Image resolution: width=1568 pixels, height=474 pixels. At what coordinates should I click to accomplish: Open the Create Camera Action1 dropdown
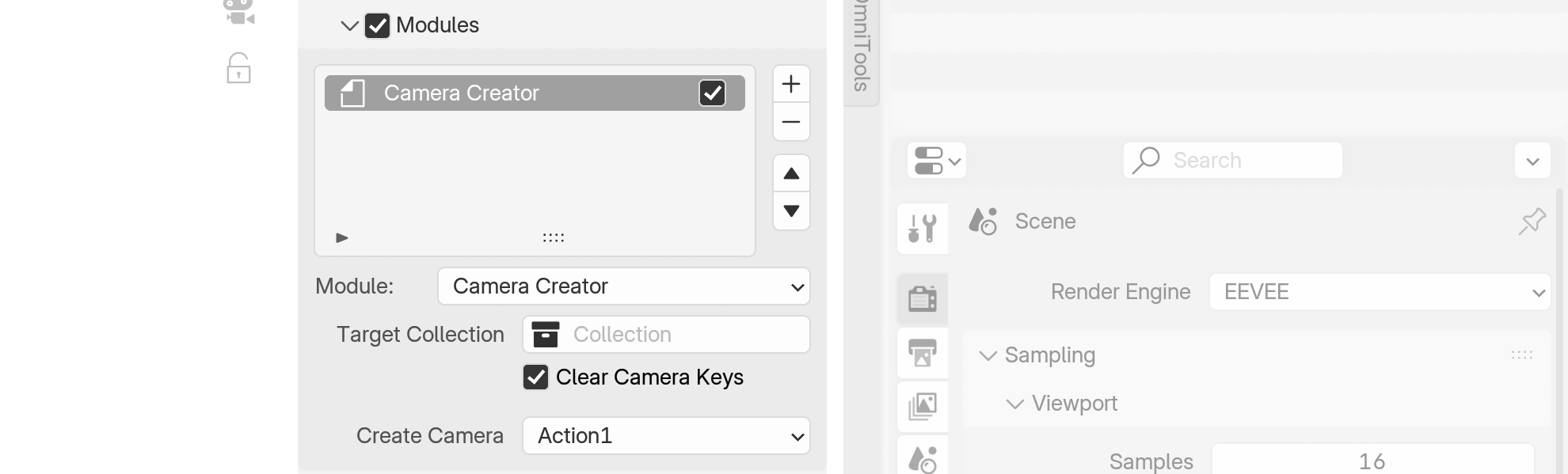pos(665,436)
